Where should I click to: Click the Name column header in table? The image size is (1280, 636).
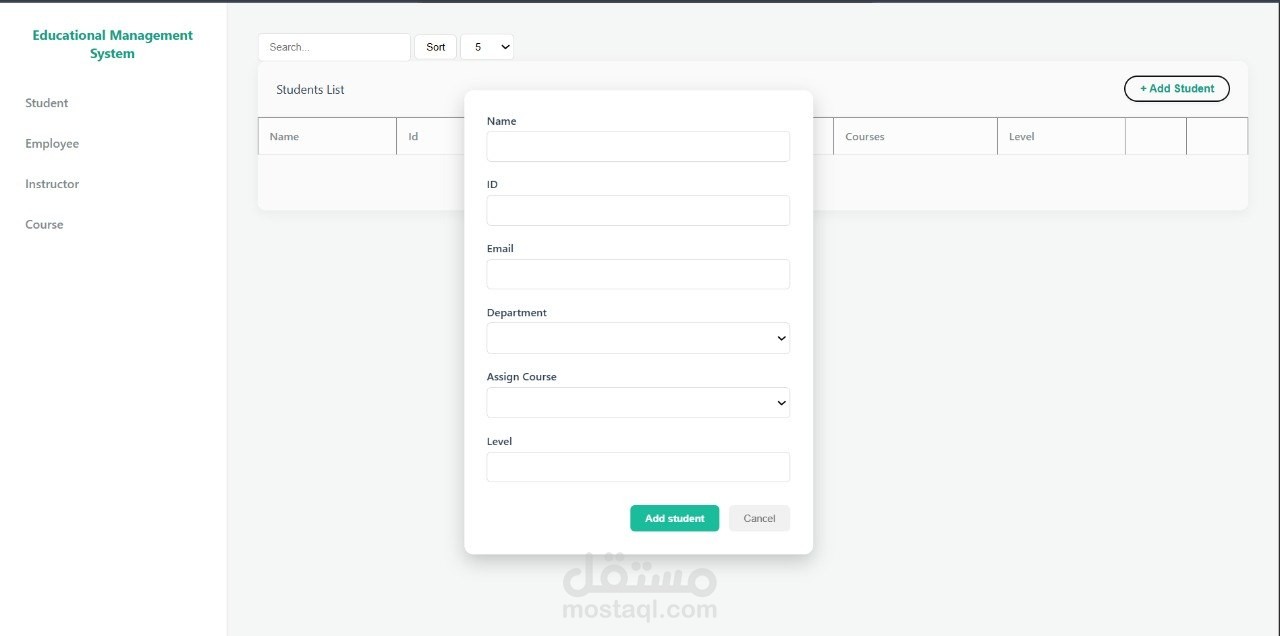click(327, 137)
